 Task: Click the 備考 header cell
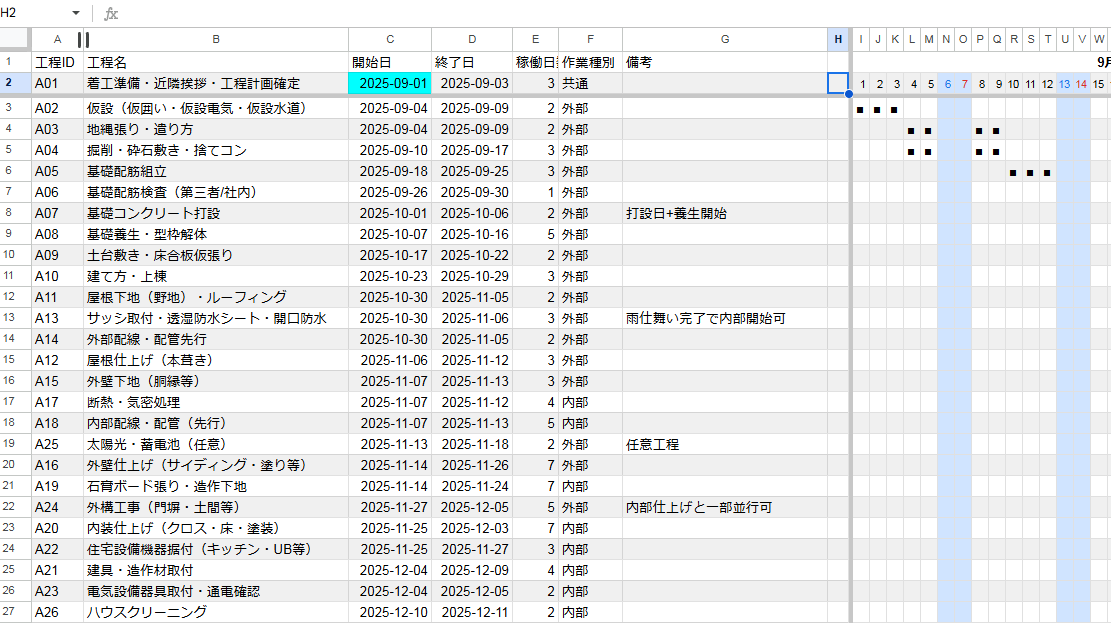(724, 62)
